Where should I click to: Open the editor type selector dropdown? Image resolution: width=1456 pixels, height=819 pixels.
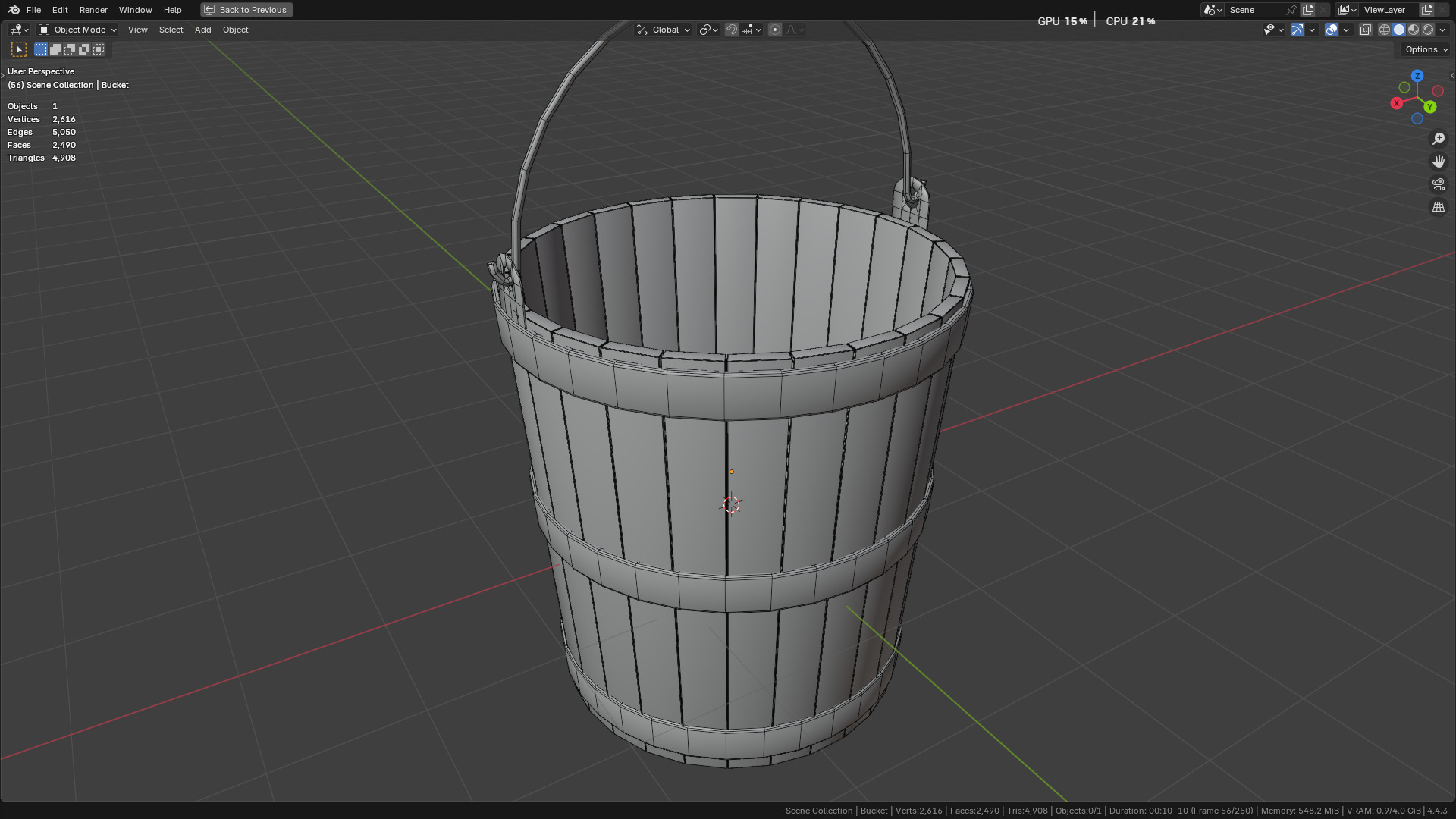[x=19, y=30]
